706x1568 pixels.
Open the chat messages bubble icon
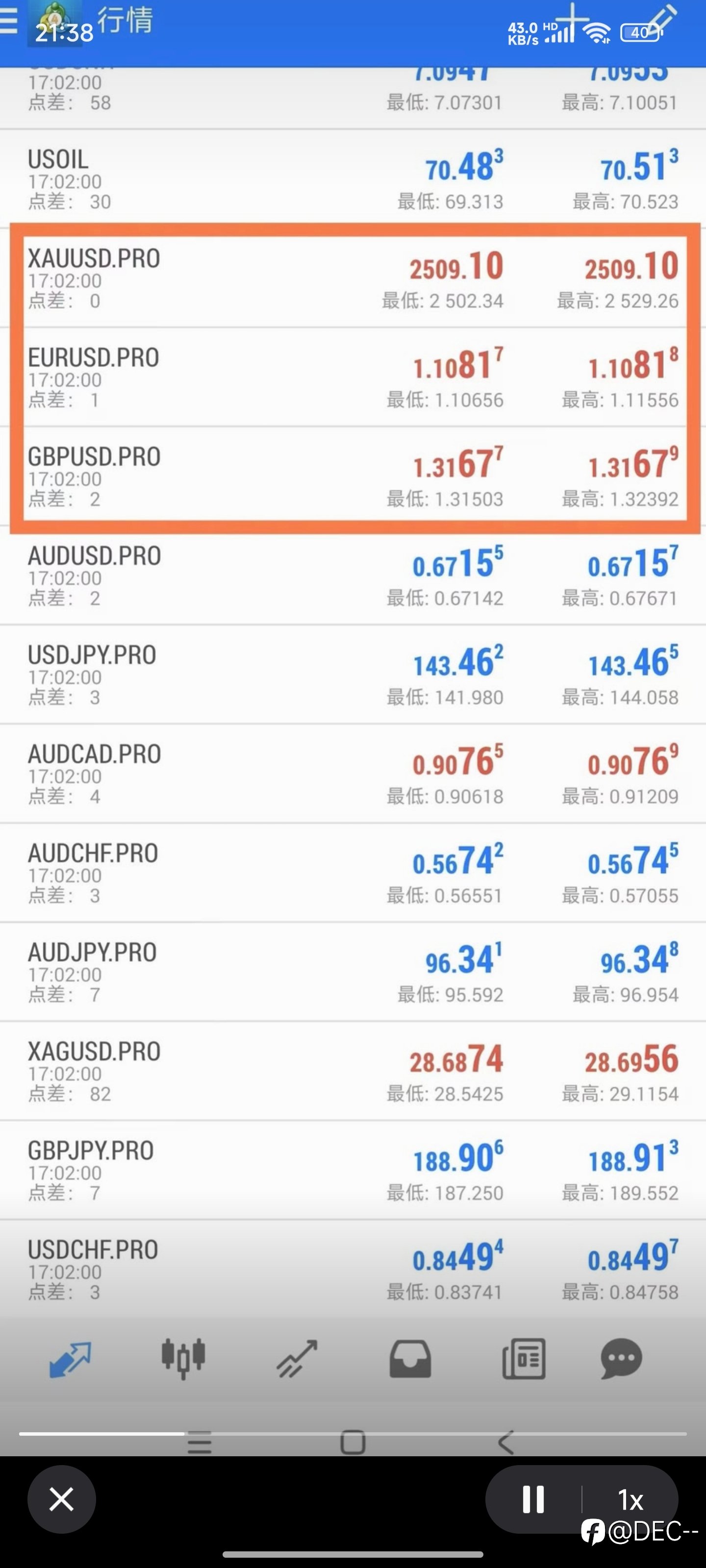coord(621,1359)
